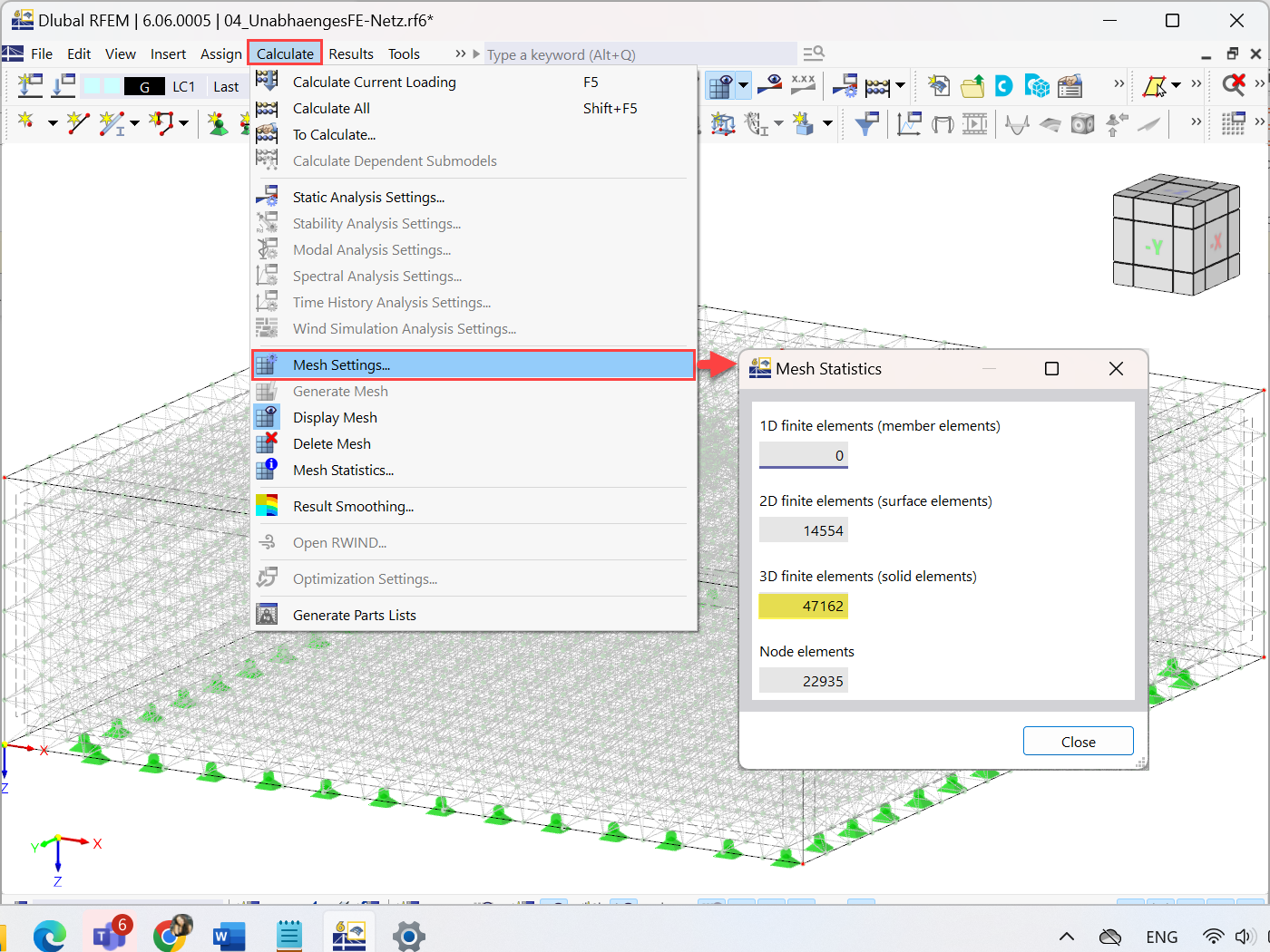Viewport: 1270px width, 952px height.
Task: Click the Last button in the loading bar
Action: click(226, 85)
